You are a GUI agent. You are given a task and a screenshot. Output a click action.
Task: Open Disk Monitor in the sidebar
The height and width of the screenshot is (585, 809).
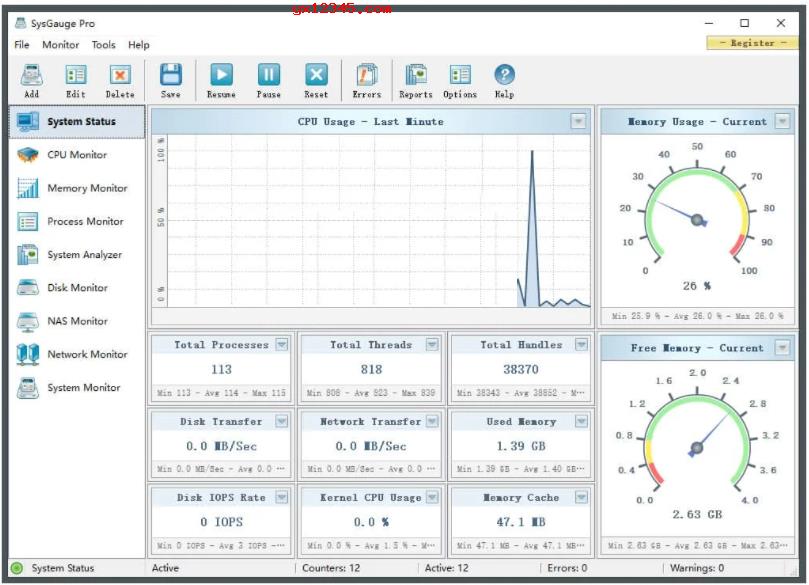click(77, 288)
